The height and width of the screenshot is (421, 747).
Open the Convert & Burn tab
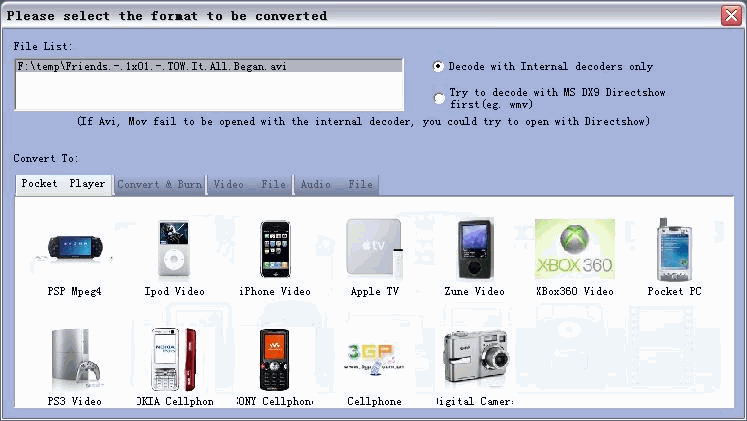(x=159, y=185)
